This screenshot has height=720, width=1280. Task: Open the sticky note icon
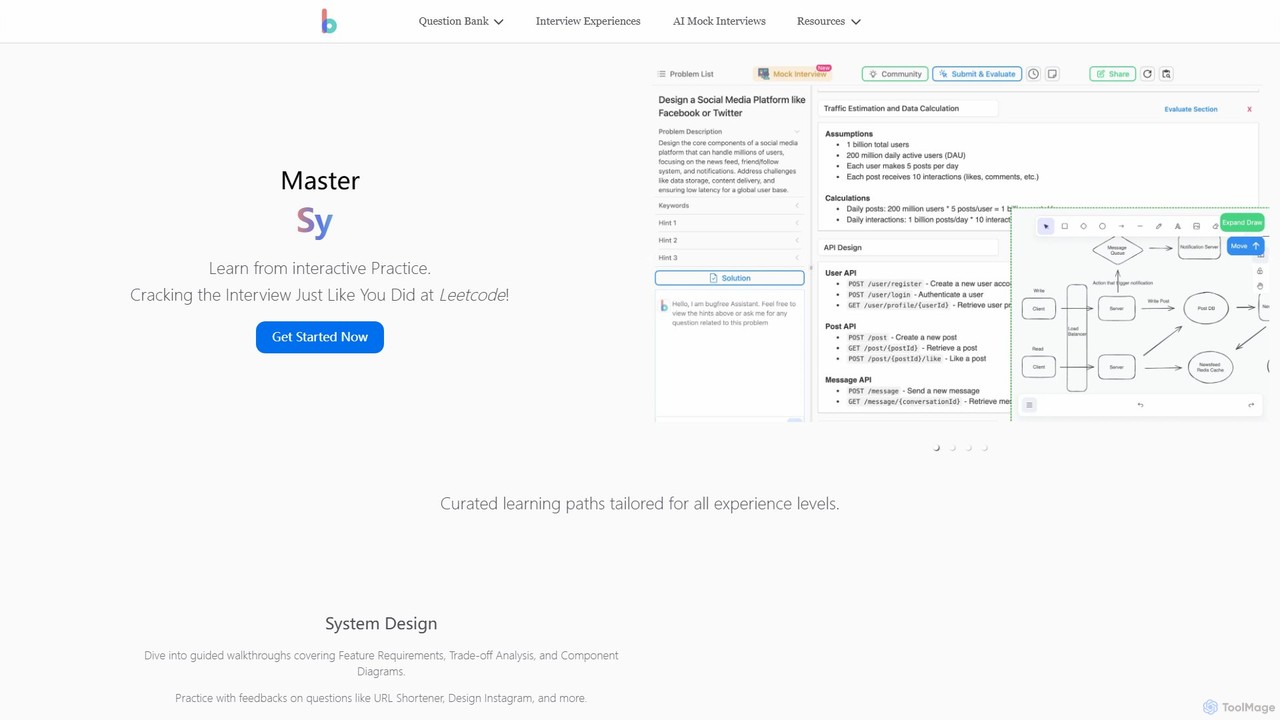click(x=1052, y=74)
